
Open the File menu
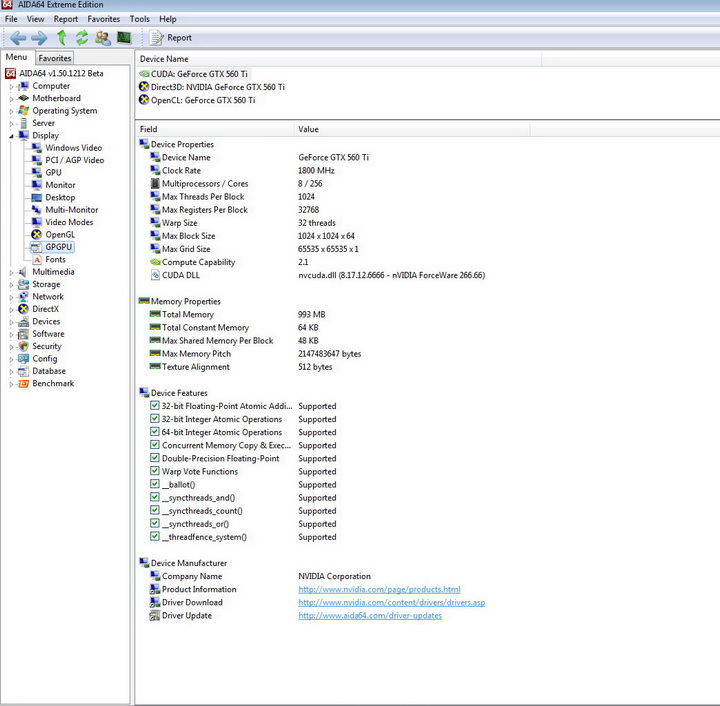[x=11, y=19]
